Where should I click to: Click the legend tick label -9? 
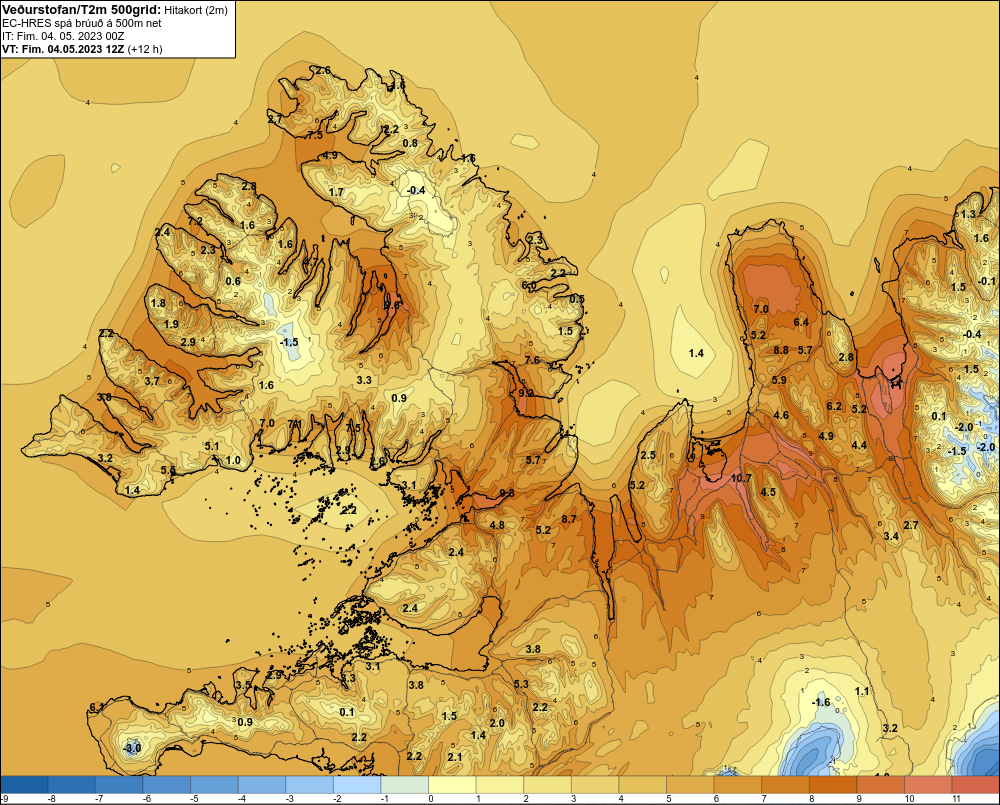(x=4, y=799)
